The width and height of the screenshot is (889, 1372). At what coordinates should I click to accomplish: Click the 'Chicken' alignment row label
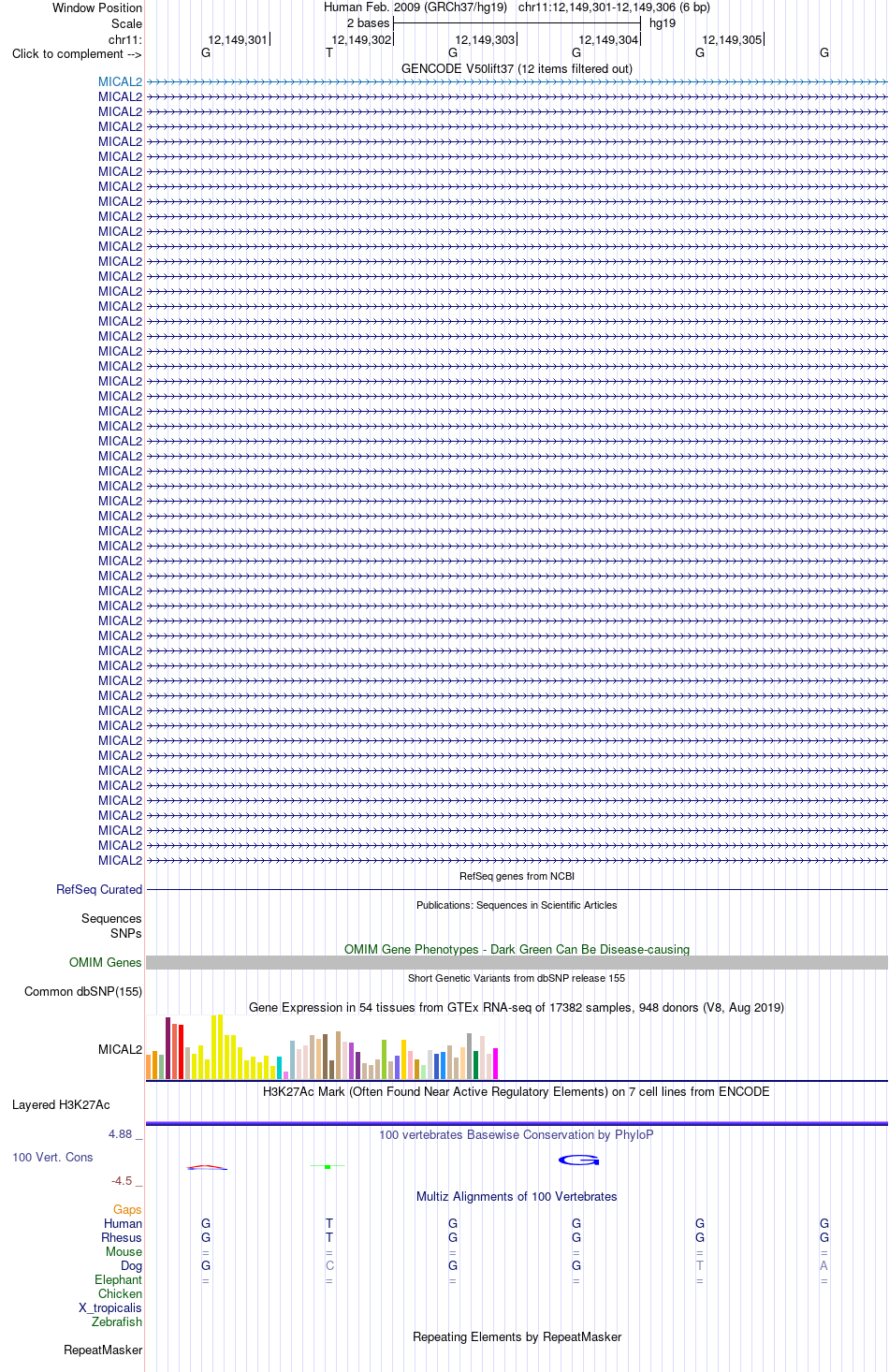[120, 1293]
